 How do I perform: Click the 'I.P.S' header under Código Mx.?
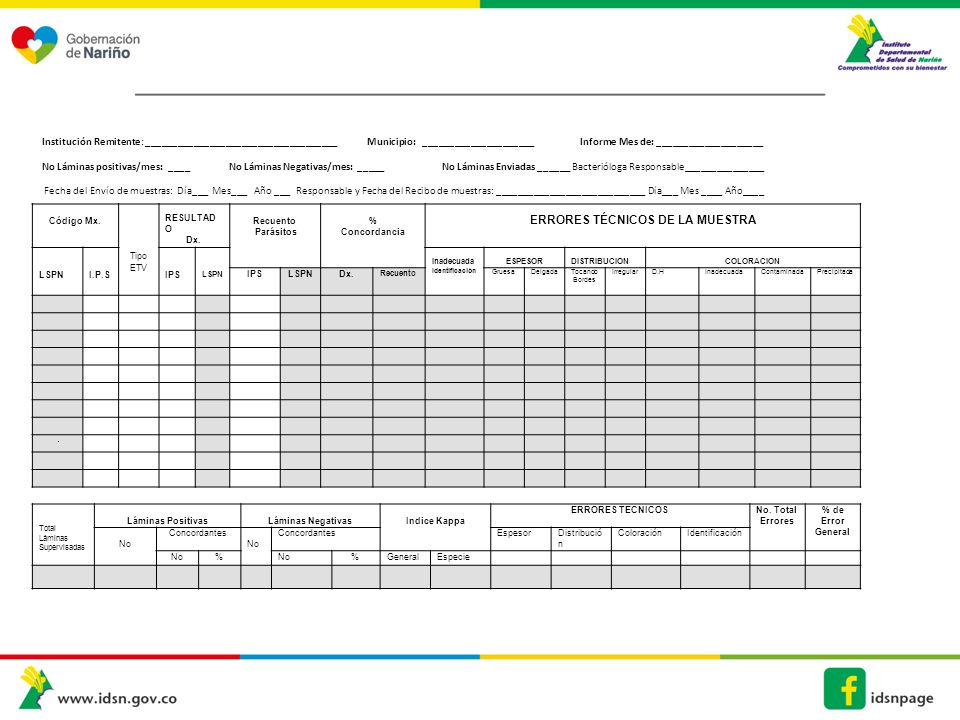pyautogui.click(x=99, y=275)
